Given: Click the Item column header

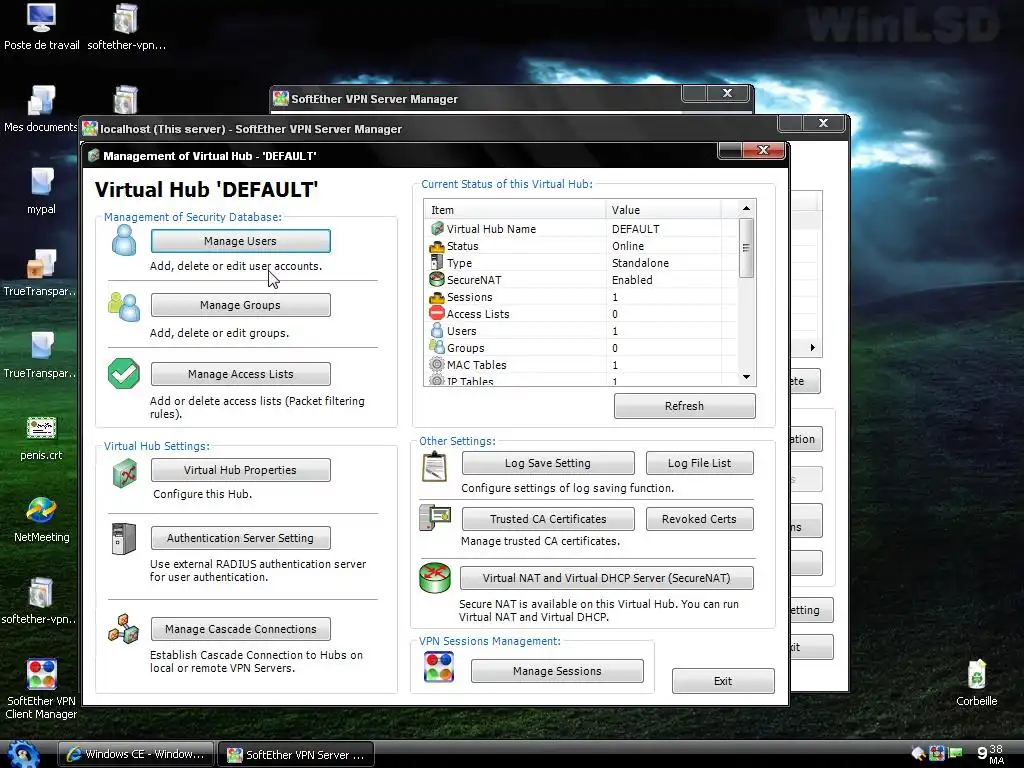Looking at the screenshot, I should [x=515, y=210].
